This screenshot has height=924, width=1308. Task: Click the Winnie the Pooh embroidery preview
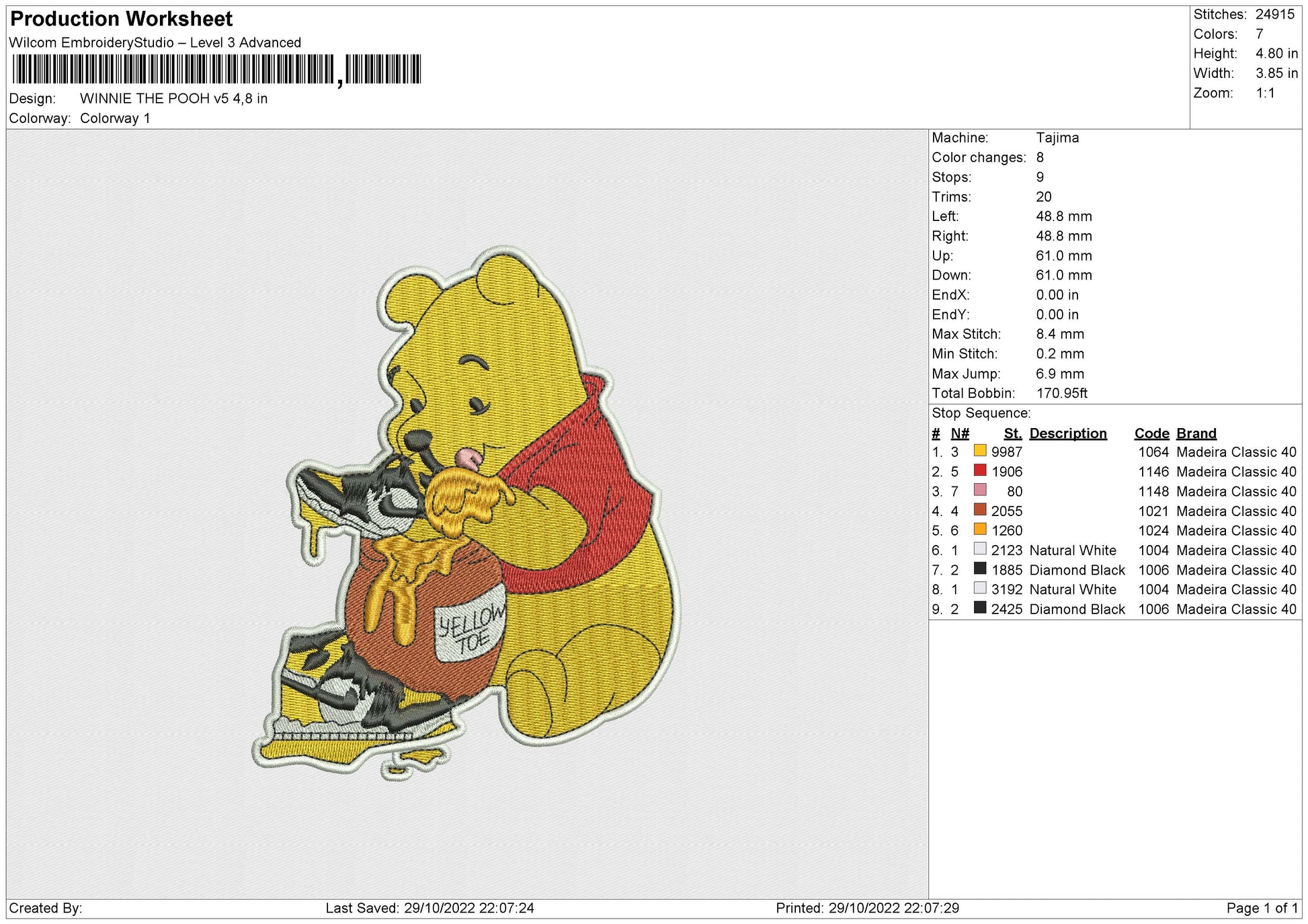point(467,514)
